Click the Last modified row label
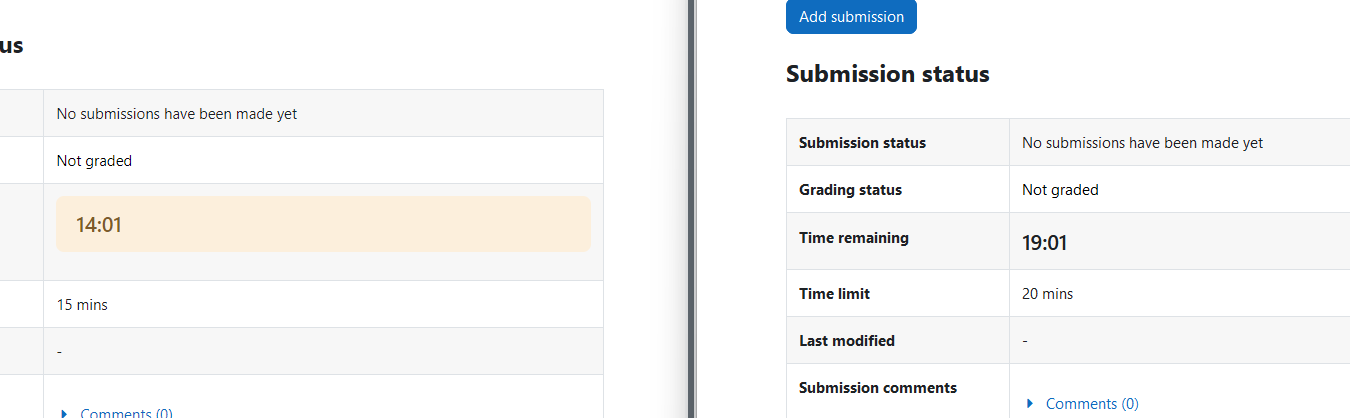The height and width of the screenshot is (418, 1350). click(847, 341)
